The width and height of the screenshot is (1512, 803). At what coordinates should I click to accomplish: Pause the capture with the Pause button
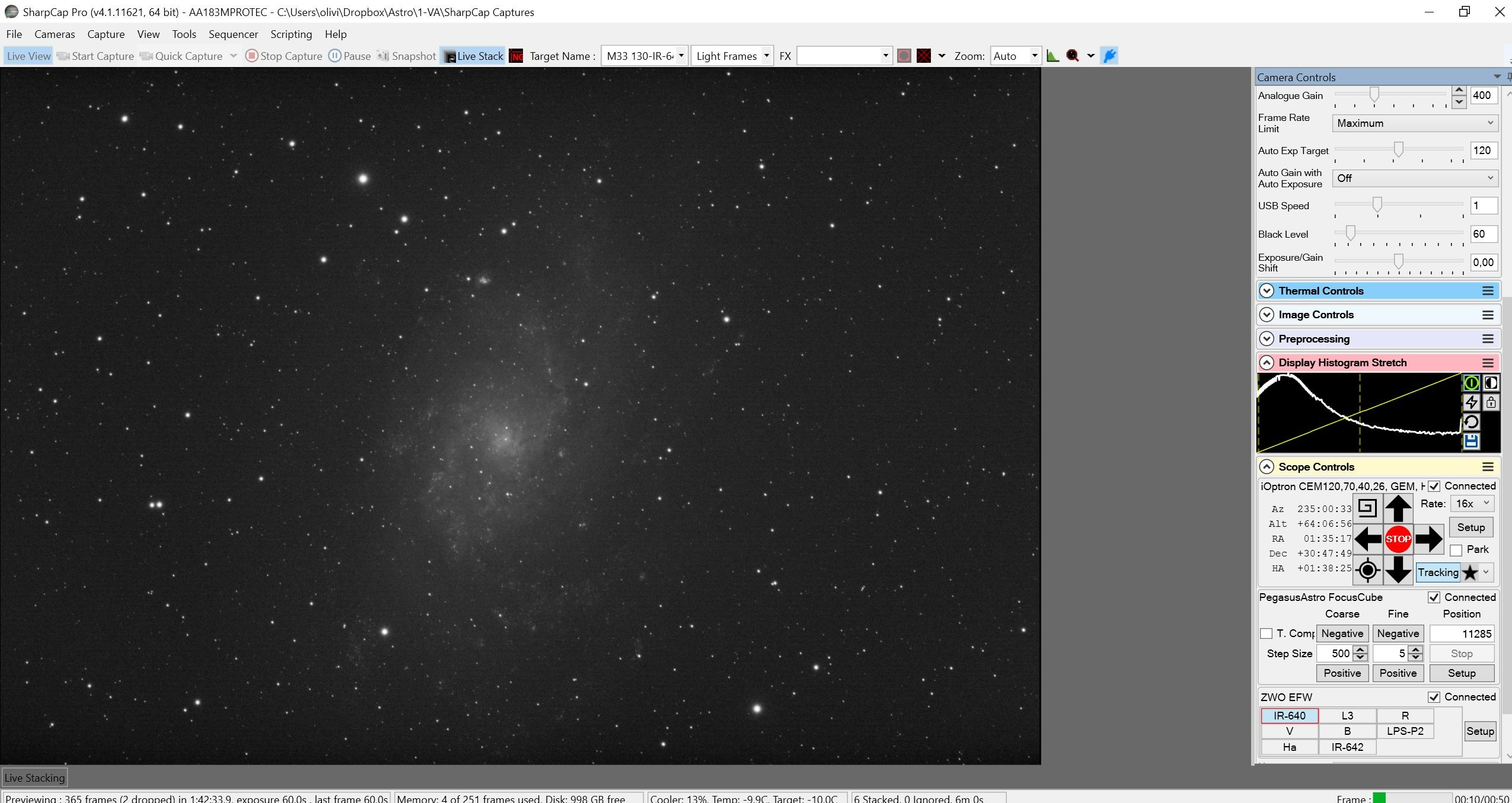[x=350, y=56]
